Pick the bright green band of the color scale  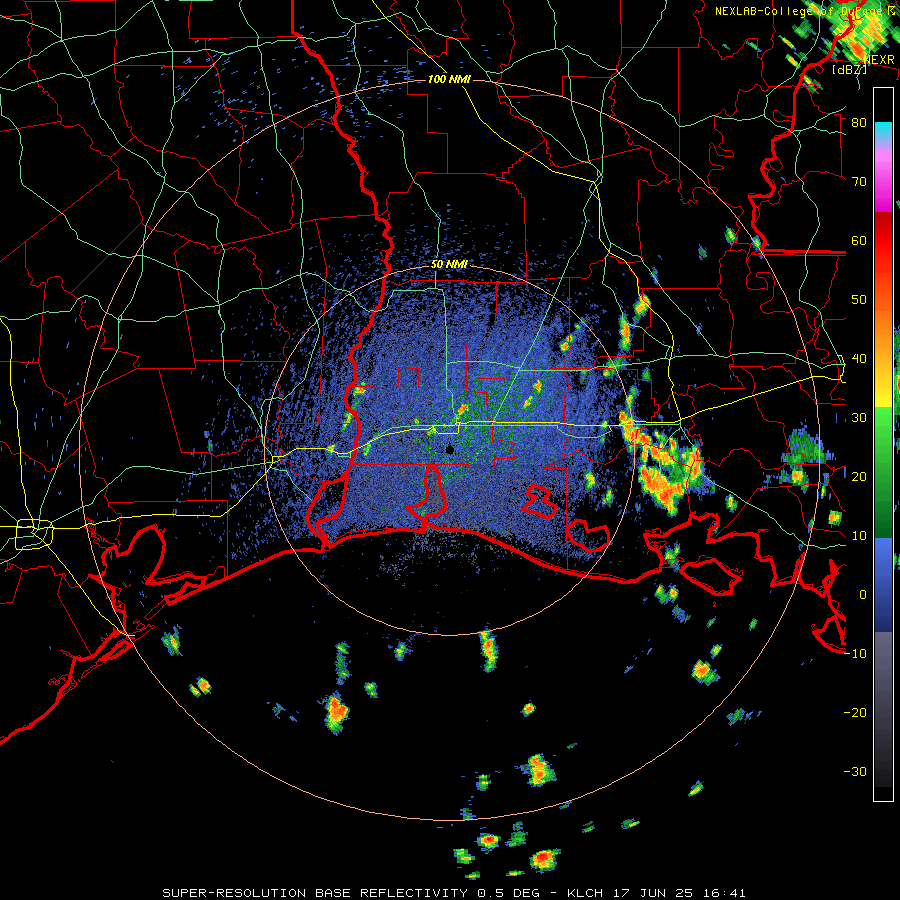click(883, 428)
